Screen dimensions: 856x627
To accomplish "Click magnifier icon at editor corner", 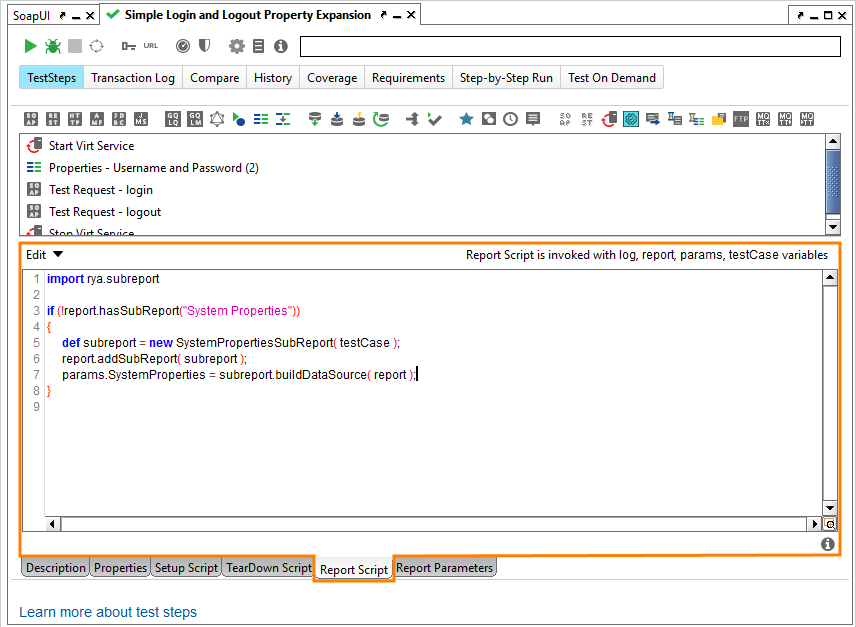I will [x=830, y=524].
